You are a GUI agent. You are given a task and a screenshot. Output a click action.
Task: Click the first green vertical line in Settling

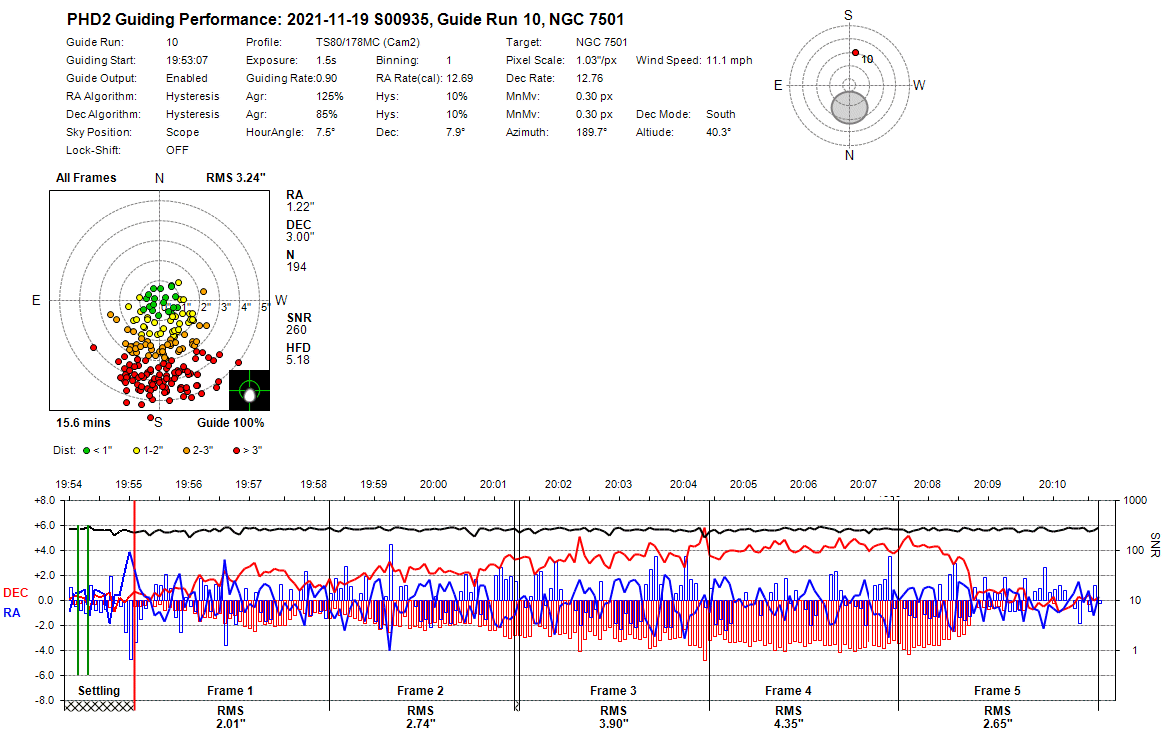pyautogui.click(x=78, y=600)
